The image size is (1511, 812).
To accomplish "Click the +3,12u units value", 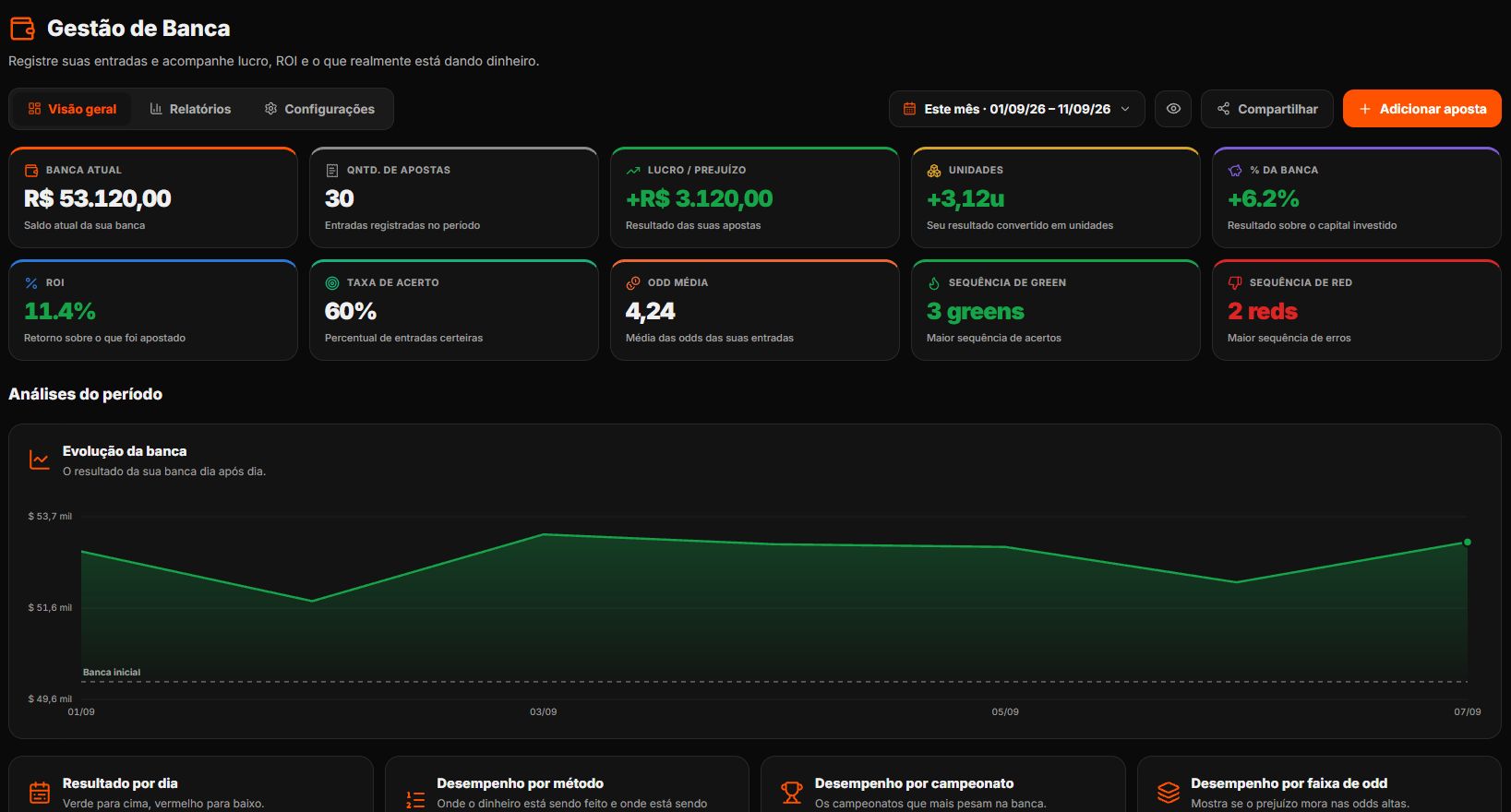I will (x=965, y=198).
